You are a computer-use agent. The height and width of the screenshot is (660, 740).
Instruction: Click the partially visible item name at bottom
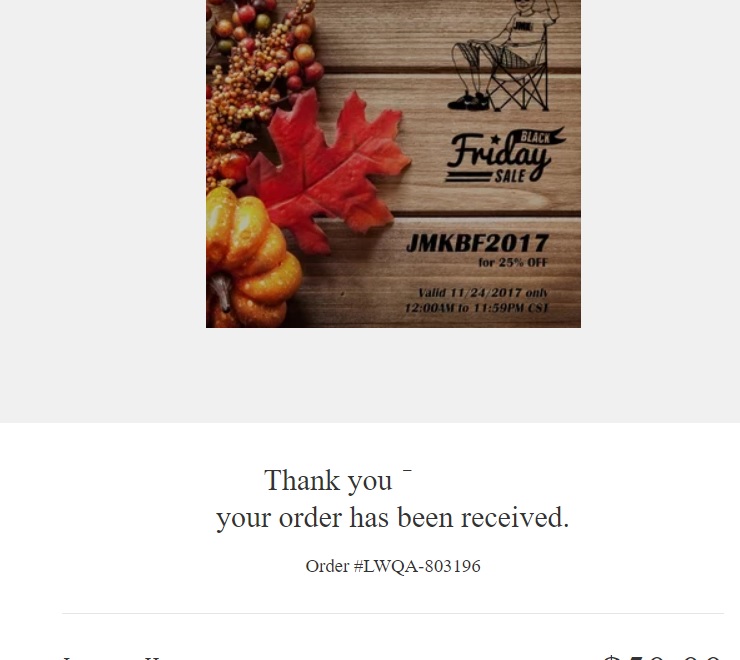(x=112, y=658)
